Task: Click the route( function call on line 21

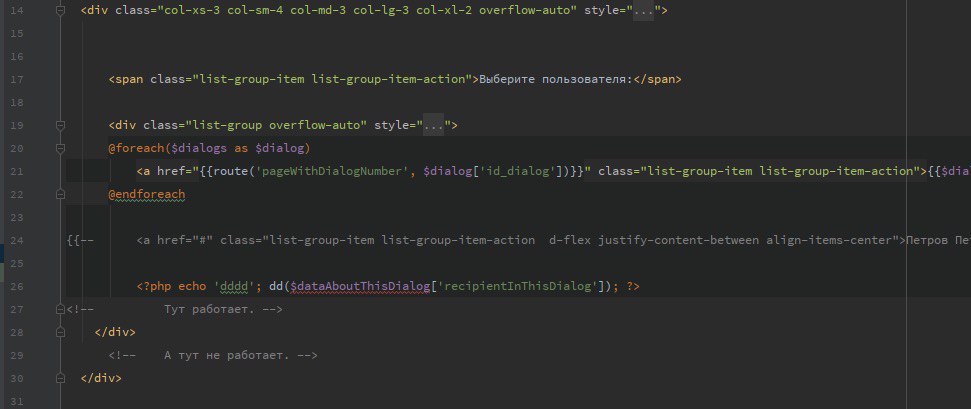Action: pos(234,171)
